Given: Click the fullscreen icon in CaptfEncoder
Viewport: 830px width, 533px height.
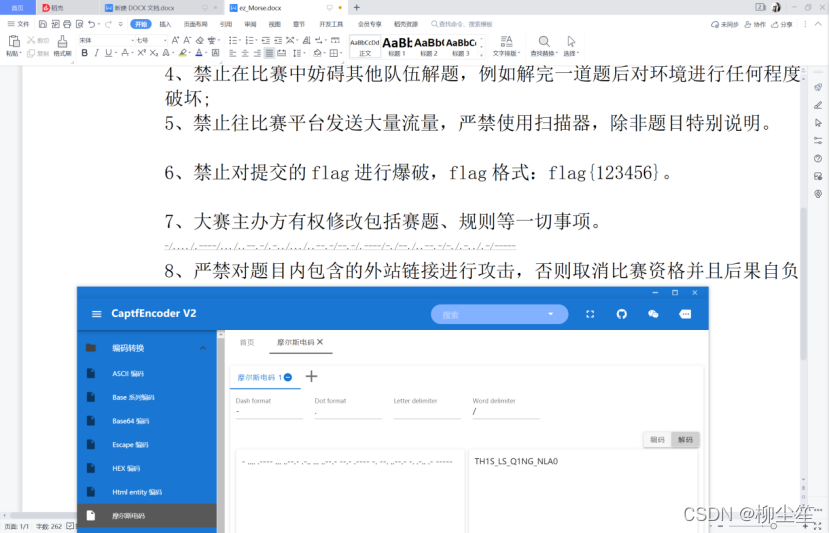Looking at the screenshot, I should pos(590,314).
